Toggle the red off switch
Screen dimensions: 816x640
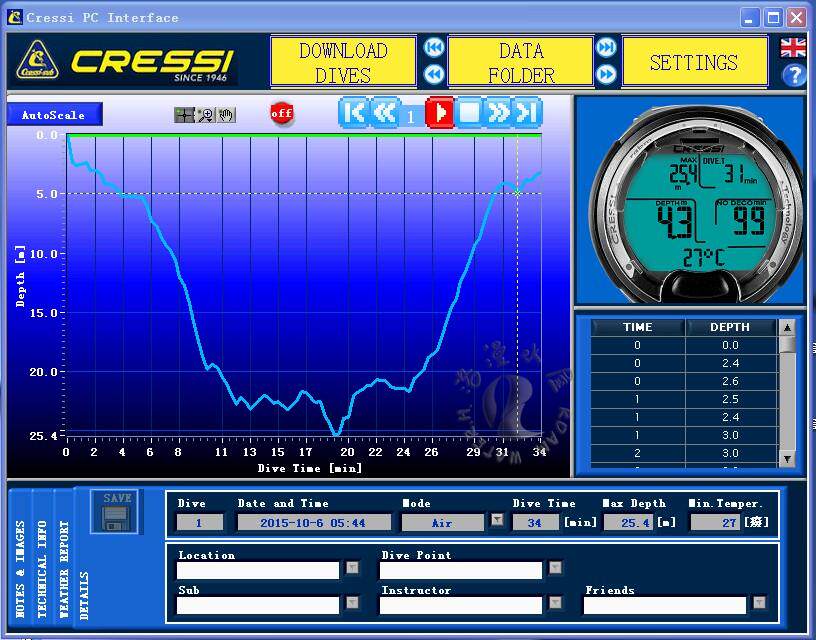[x=282, y=113]
